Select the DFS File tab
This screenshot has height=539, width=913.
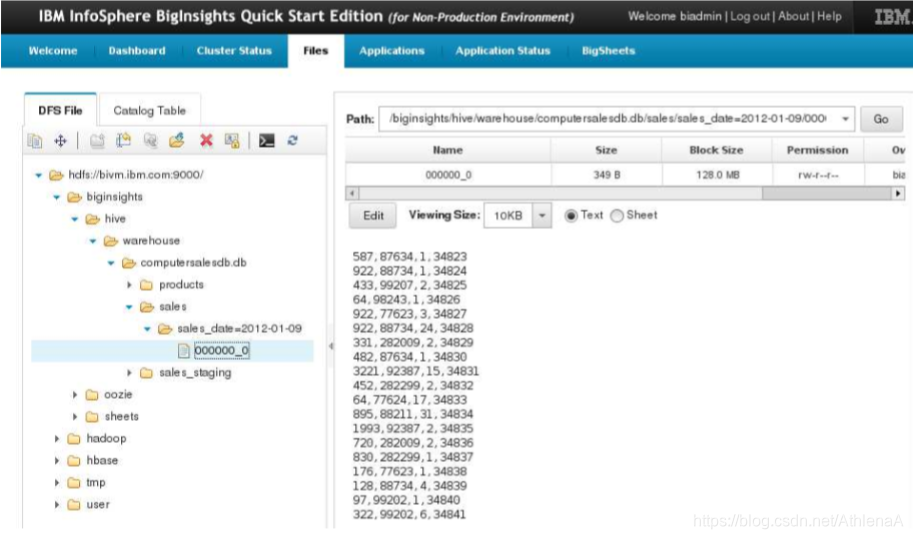61,111
